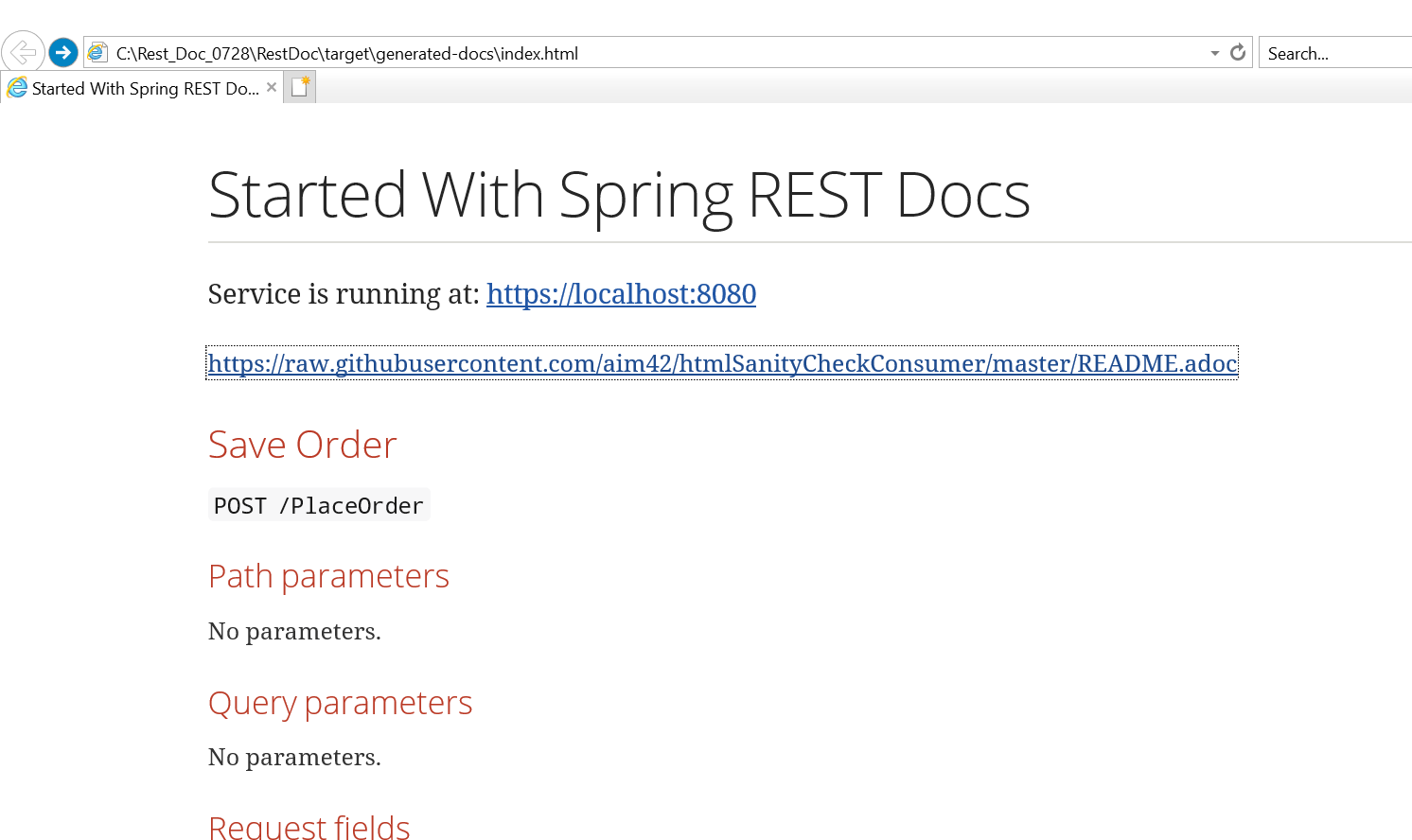Open the raw.githubusercontent.com README.adoc link
The height and width of the screenshot is (840, 1412).
point(722,363)
